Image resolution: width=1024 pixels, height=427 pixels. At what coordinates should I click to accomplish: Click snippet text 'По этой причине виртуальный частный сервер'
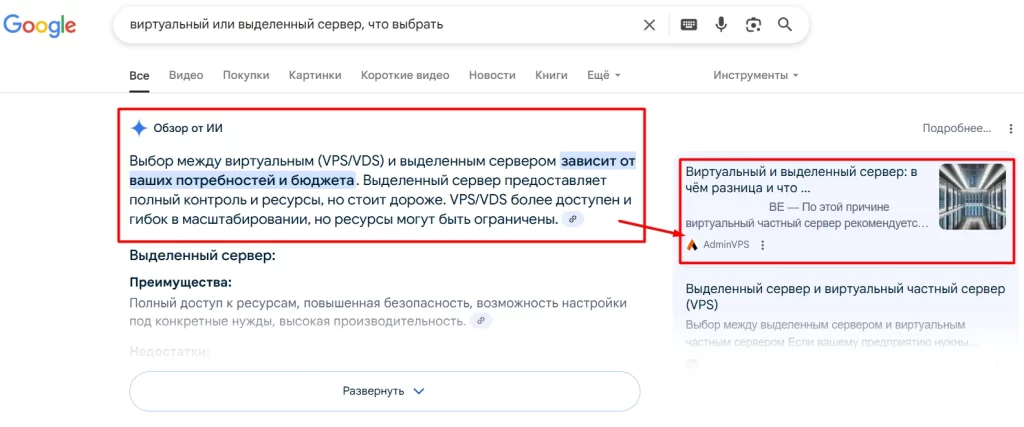(x=807, y=215)
